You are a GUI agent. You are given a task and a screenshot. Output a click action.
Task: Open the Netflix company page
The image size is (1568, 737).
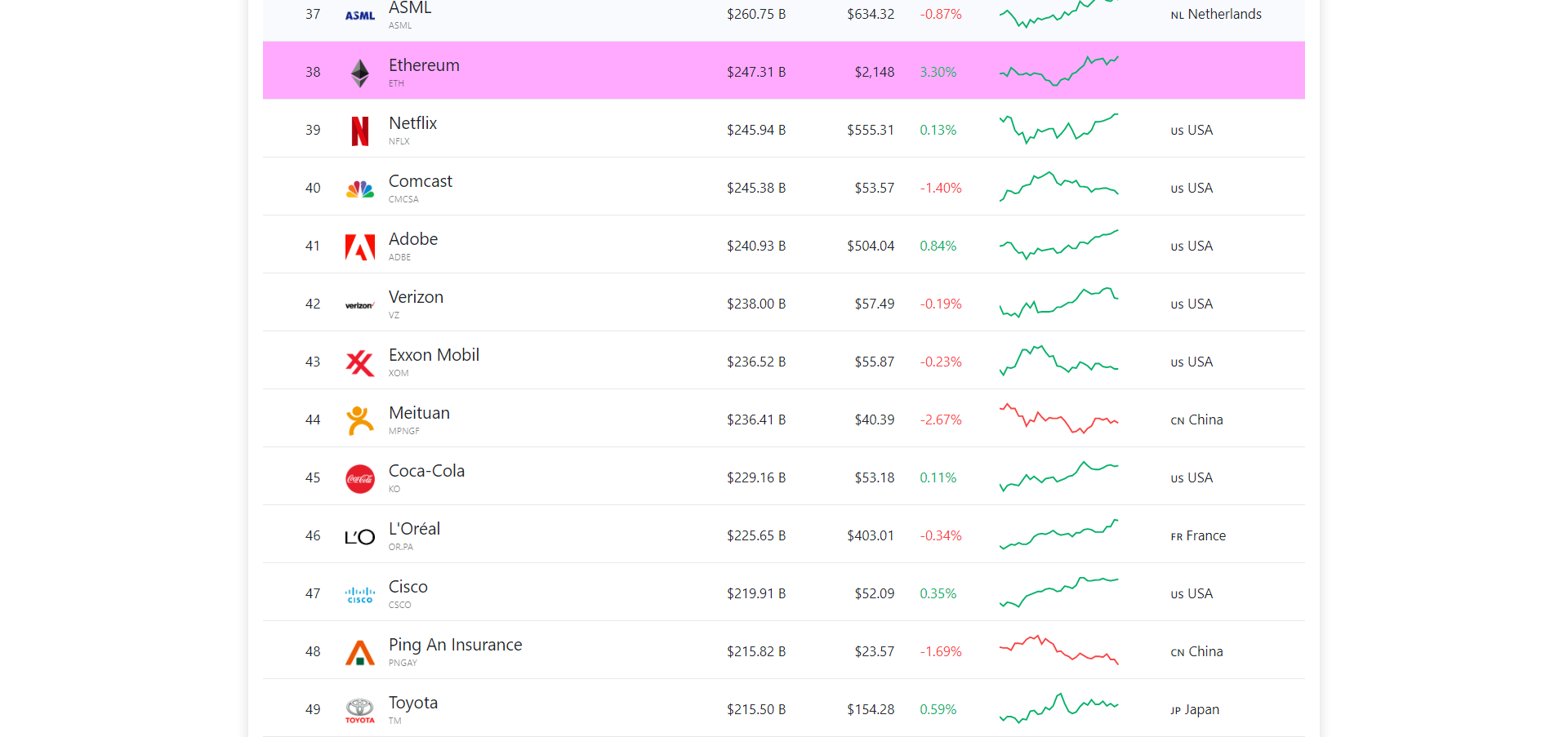412,123
